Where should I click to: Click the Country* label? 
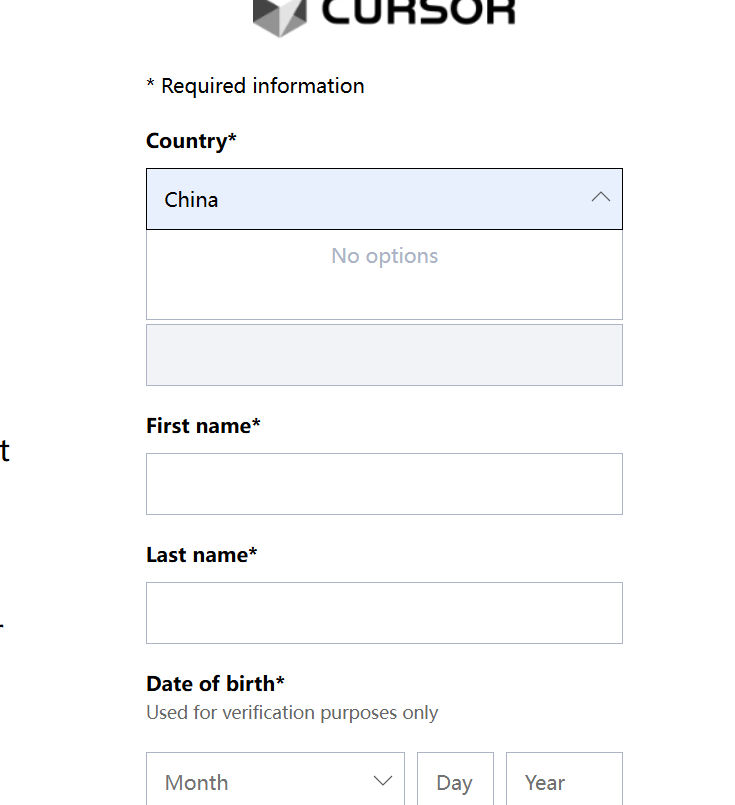coord(191,141)
